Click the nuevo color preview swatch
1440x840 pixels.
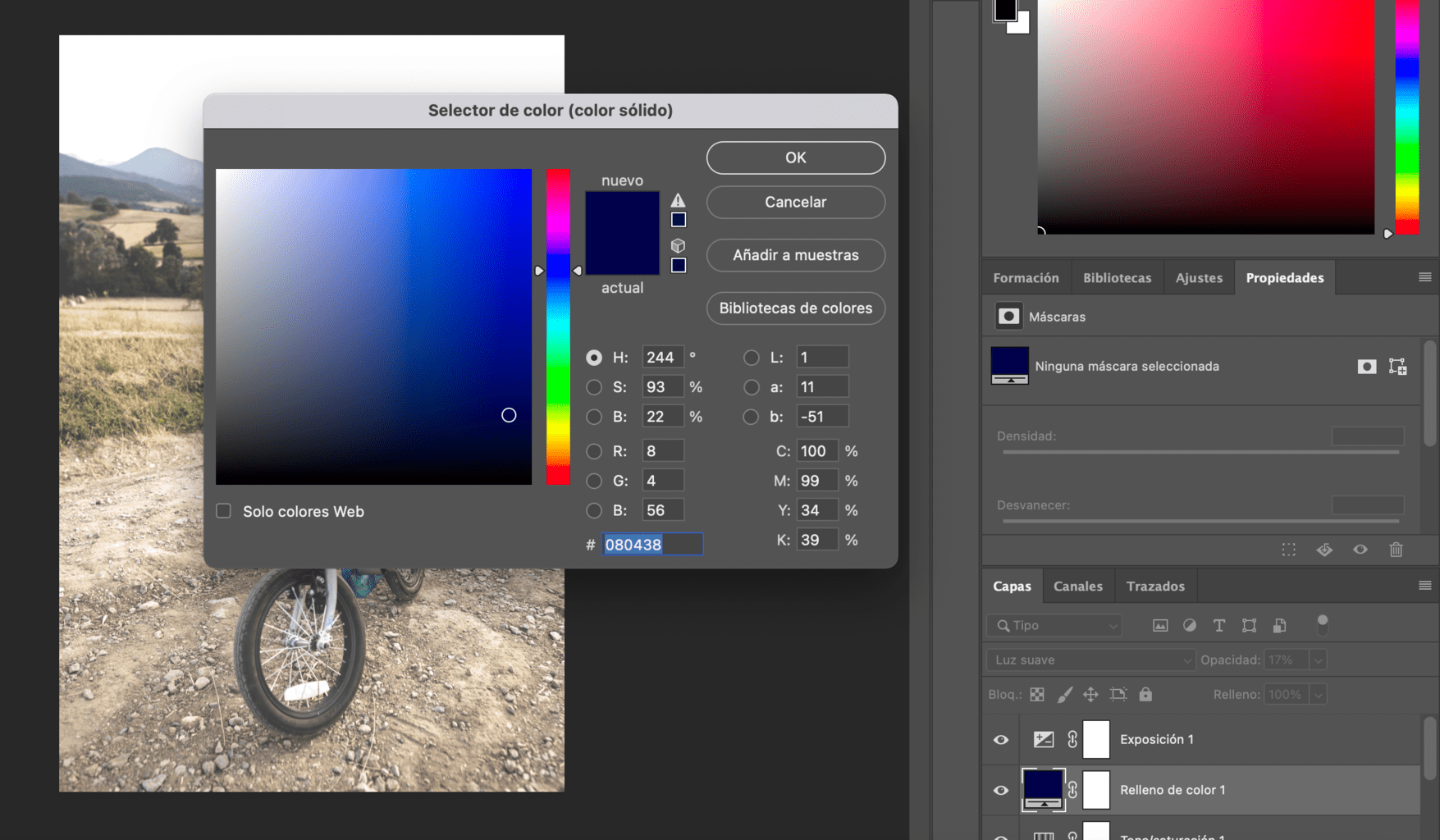click(x=622, y=212)
